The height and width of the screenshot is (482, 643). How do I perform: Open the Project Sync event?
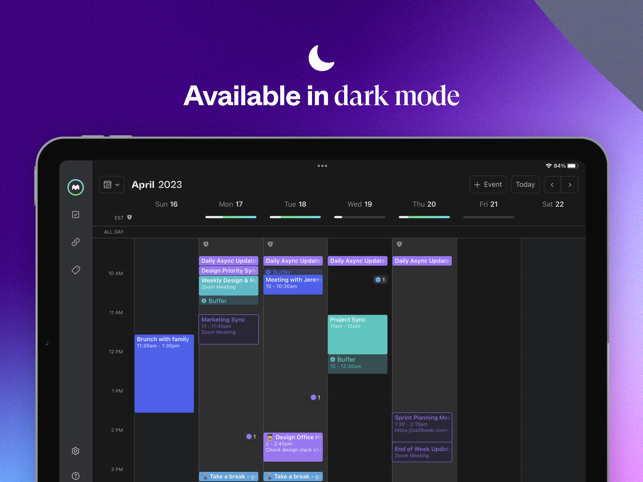coord(358,334)
